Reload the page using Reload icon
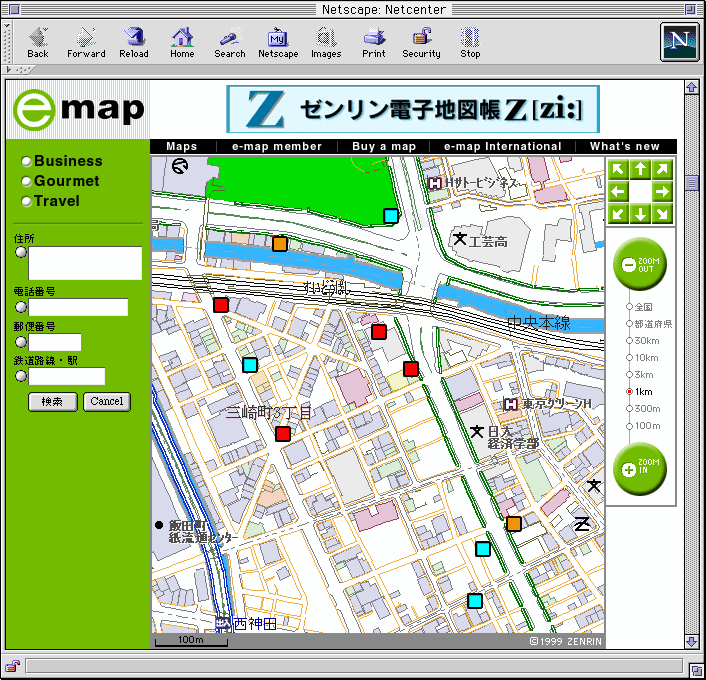 click(134, 43)
